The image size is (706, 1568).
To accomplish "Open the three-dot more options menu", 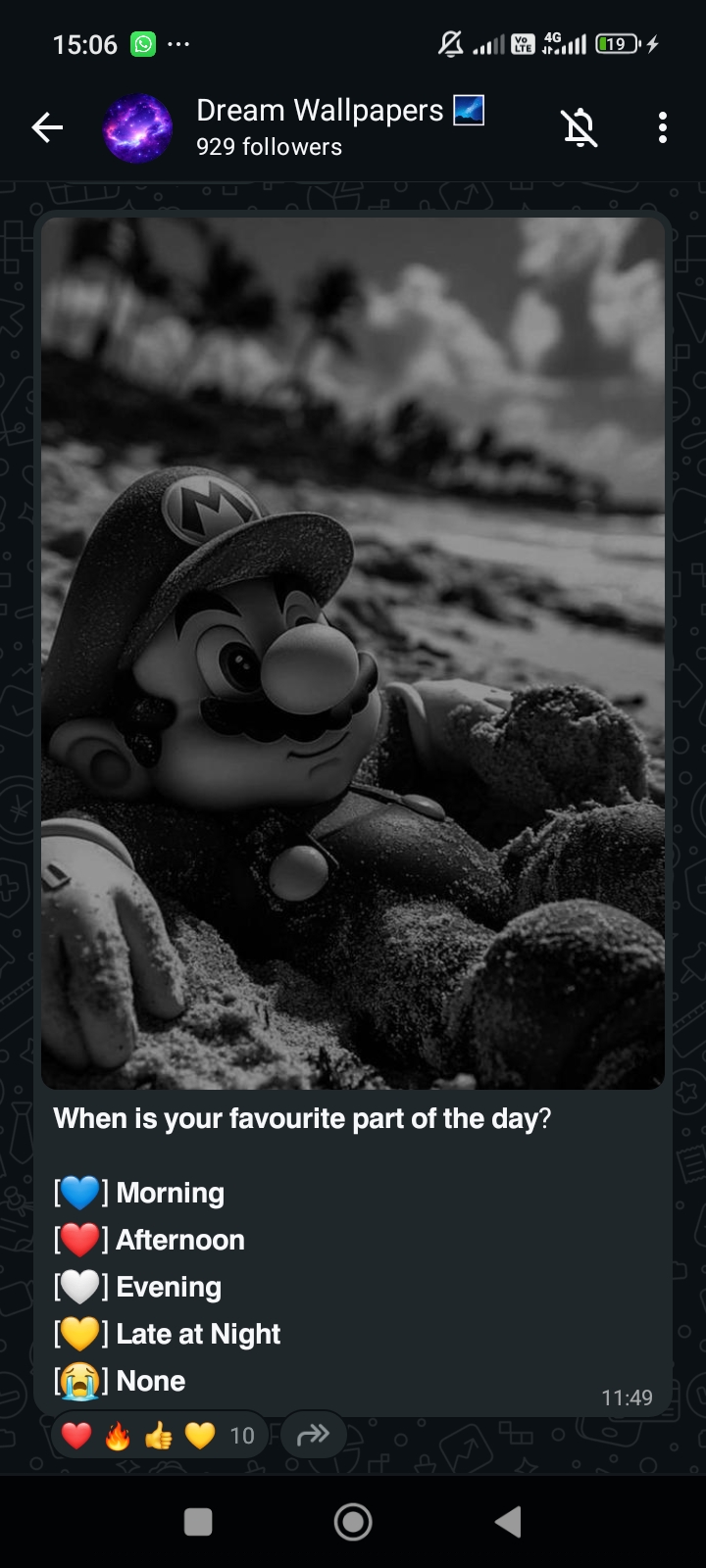I will tap(663, 127).
